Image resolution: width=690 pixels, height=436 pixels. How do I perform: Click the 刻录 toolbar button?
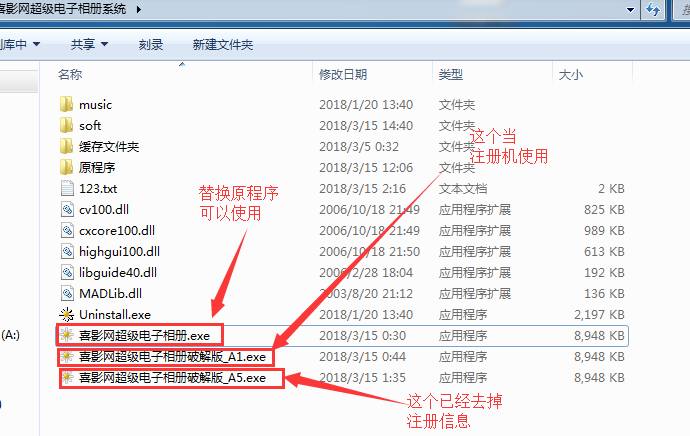point(151,44)
